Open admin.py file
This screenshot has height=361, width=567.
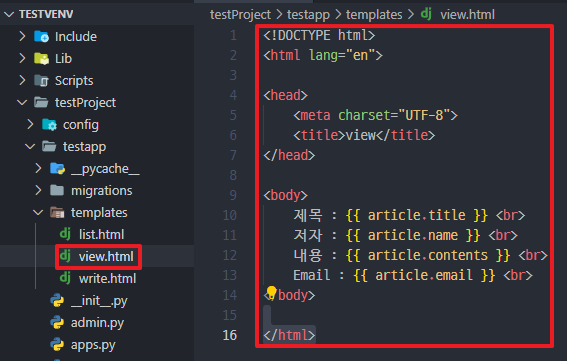(97, 323)
